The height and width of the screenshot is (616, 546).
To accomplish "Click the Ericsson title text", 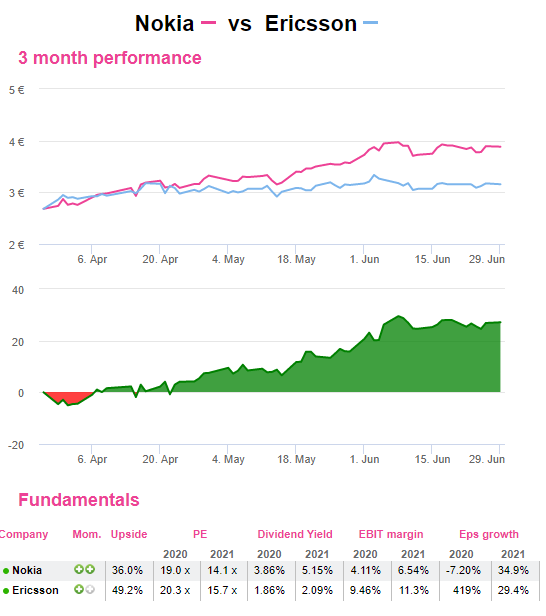I will 311,23.
